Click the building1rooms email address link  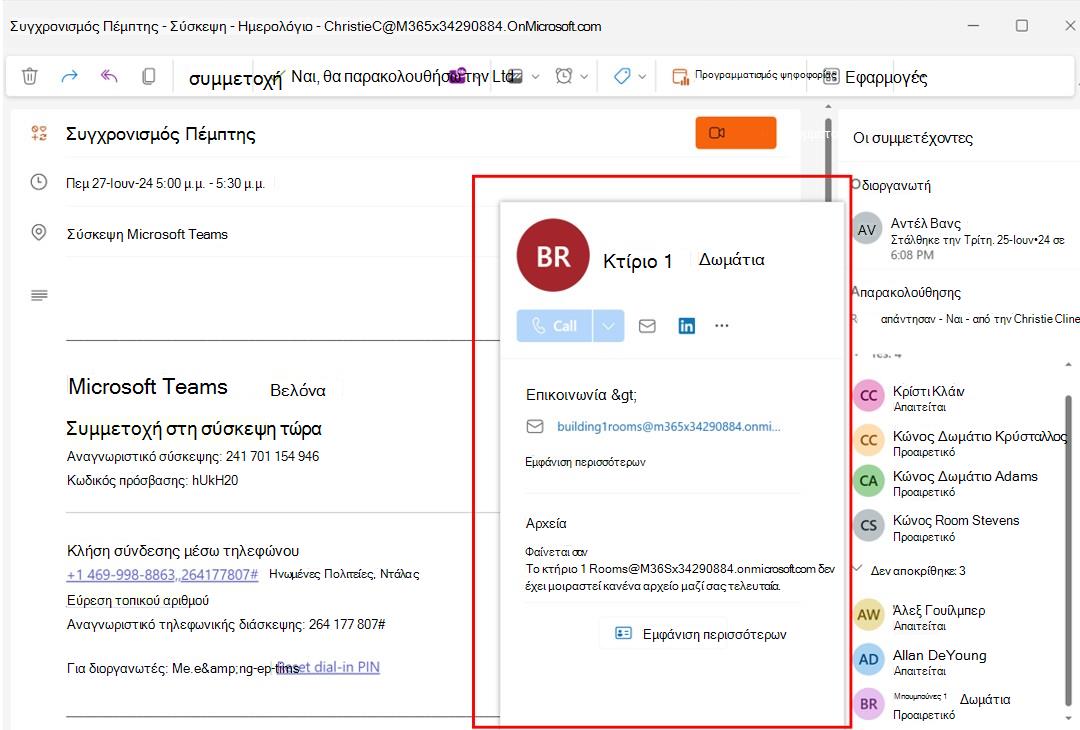click(x=668, y=426)
